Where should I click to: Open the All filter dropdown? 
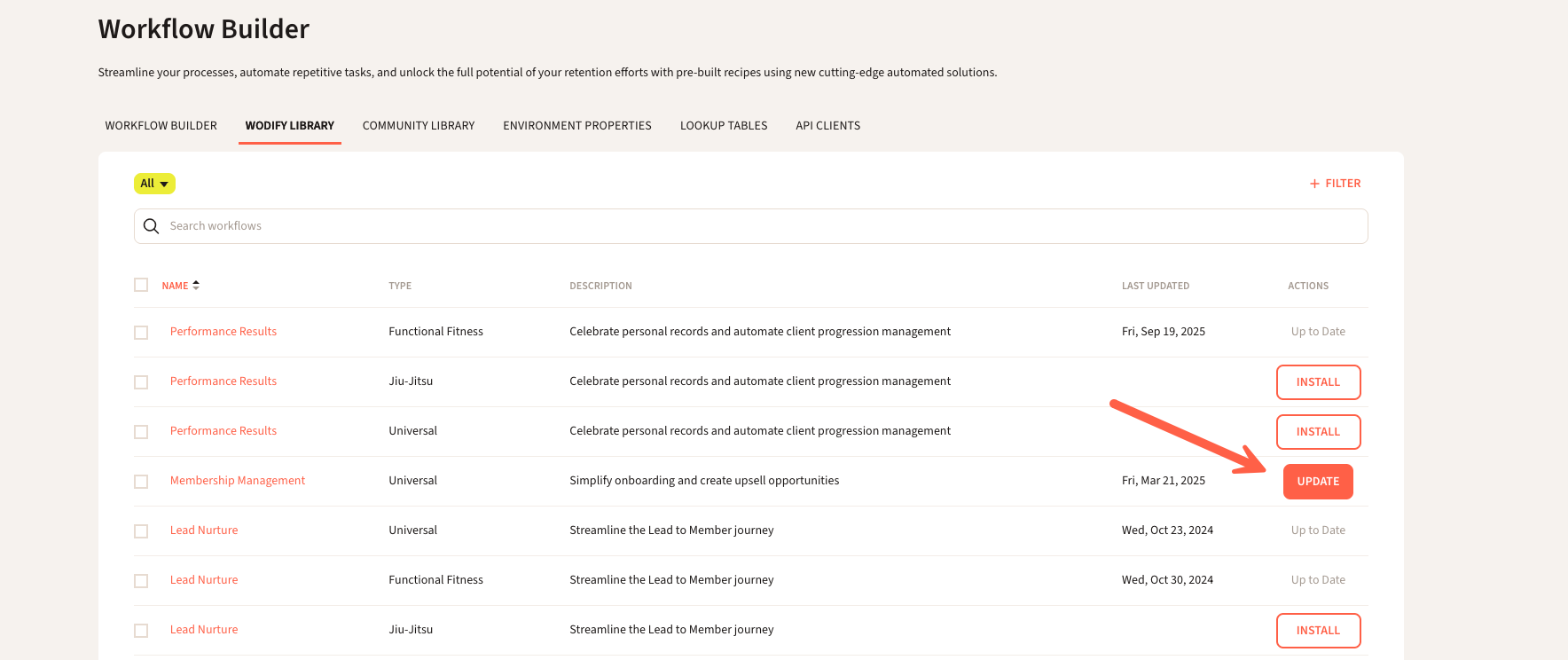154,184
